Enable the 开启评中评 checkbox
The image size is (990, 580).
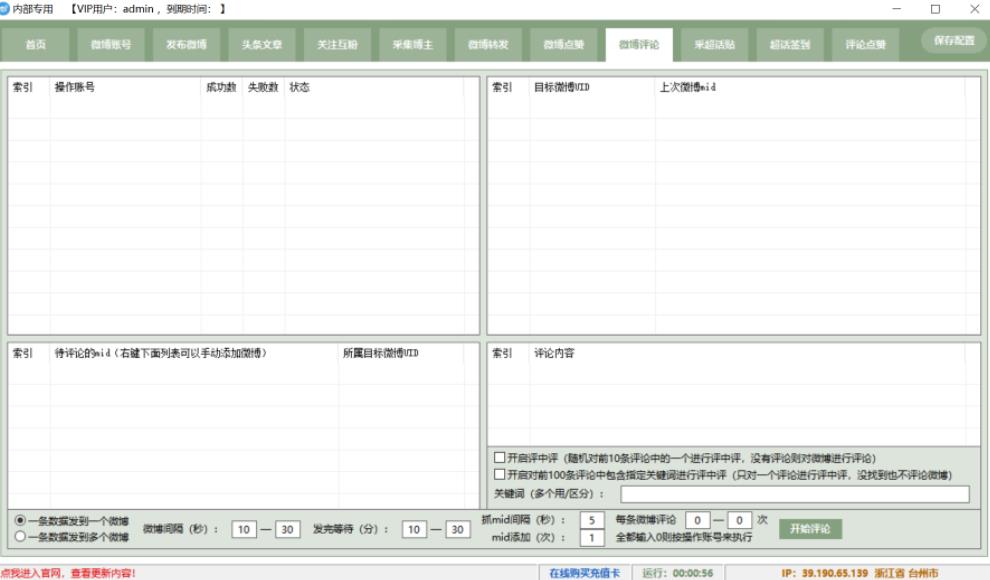point(499,458)
